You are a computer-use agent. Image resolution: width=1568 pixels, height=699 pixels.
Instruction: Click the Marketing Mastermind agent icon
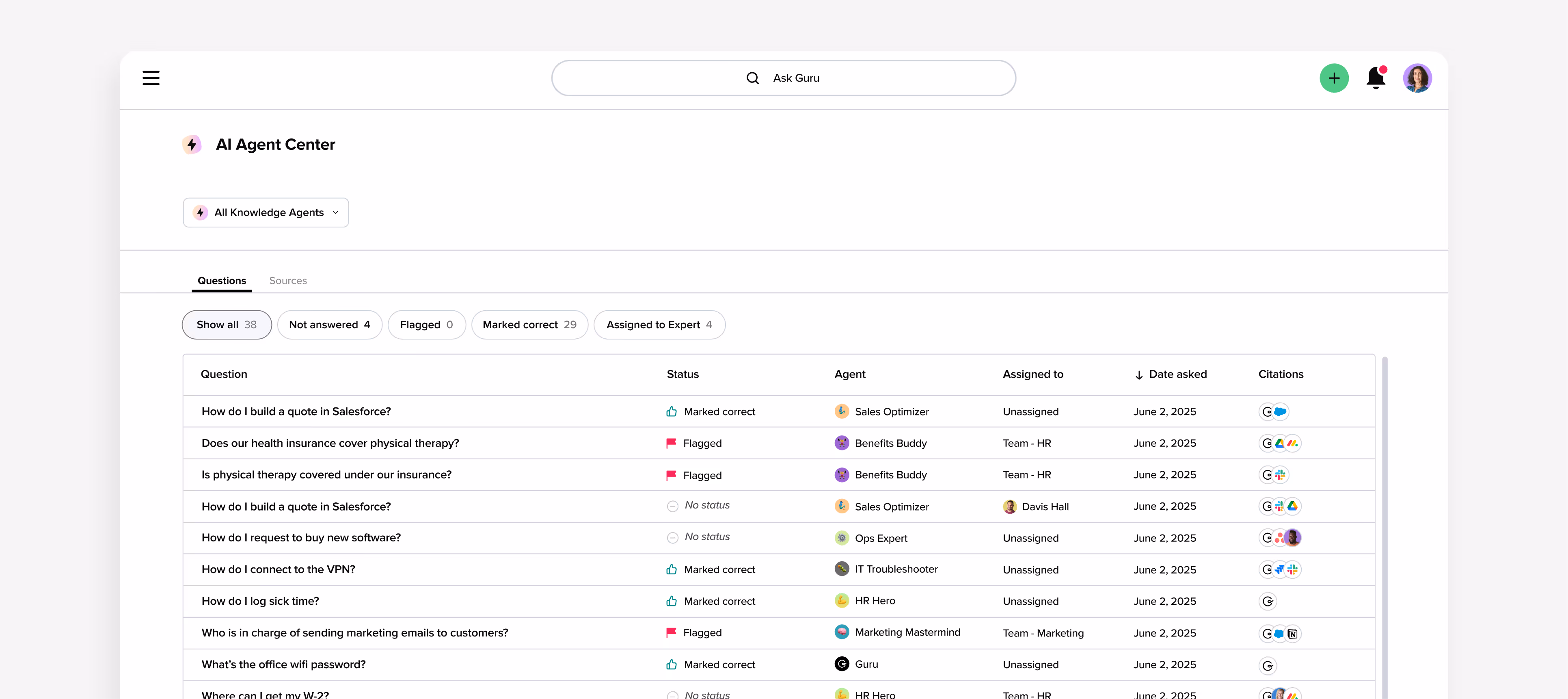tap(841, 632)
